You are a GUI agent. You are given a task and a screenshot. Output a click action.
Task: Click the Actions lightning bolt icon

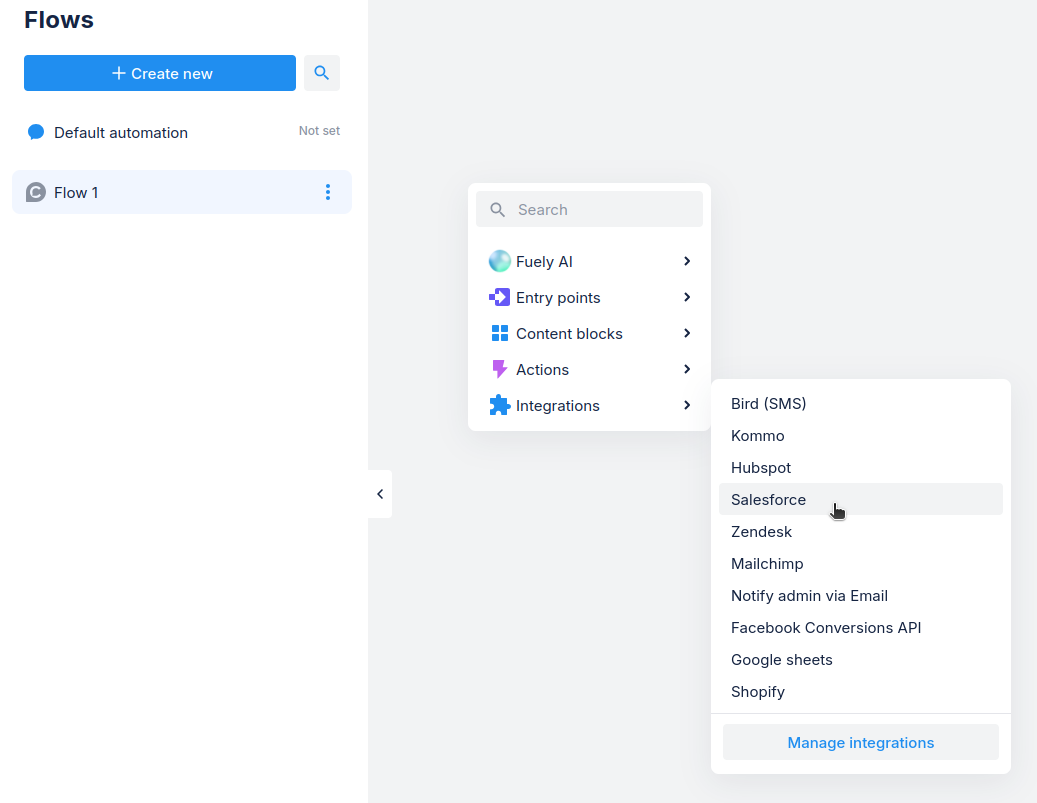(499, 369)
